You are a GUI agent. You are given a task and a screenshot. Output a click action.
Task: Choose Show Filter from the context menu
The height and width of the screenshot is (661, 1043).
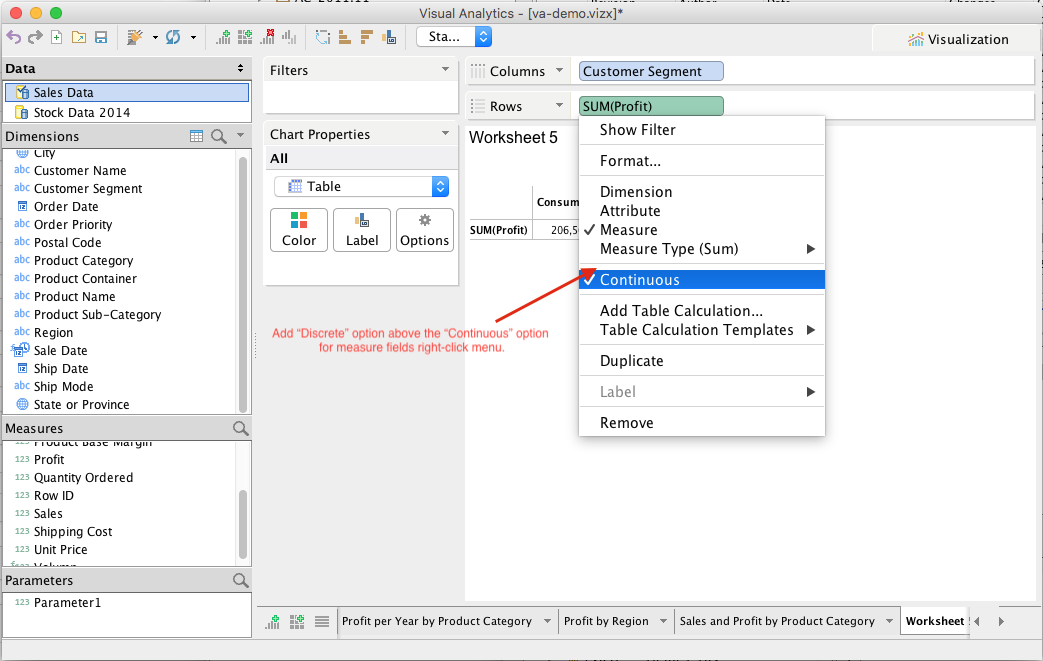702,130
